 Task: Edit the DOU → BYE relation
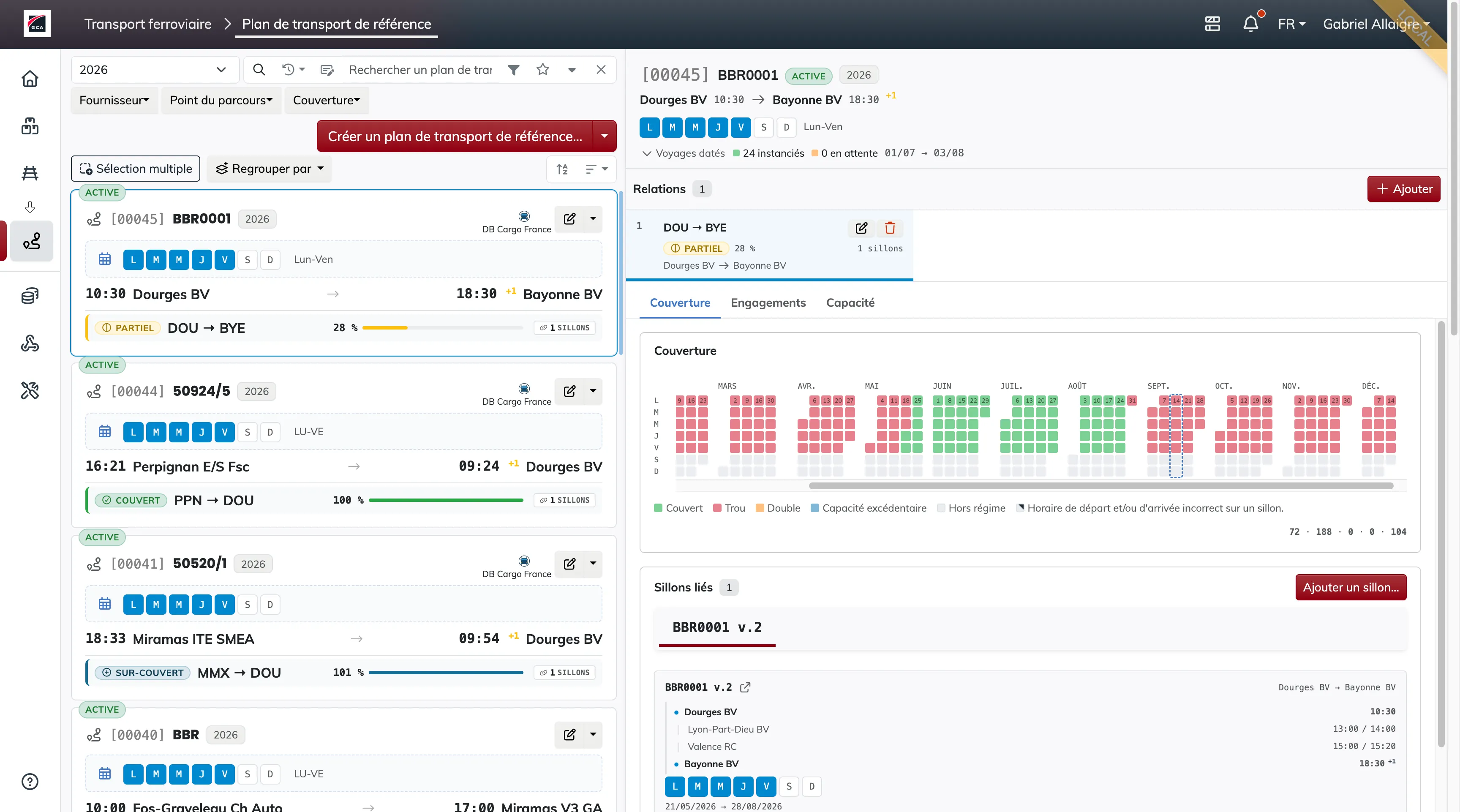tap(861, 228)
